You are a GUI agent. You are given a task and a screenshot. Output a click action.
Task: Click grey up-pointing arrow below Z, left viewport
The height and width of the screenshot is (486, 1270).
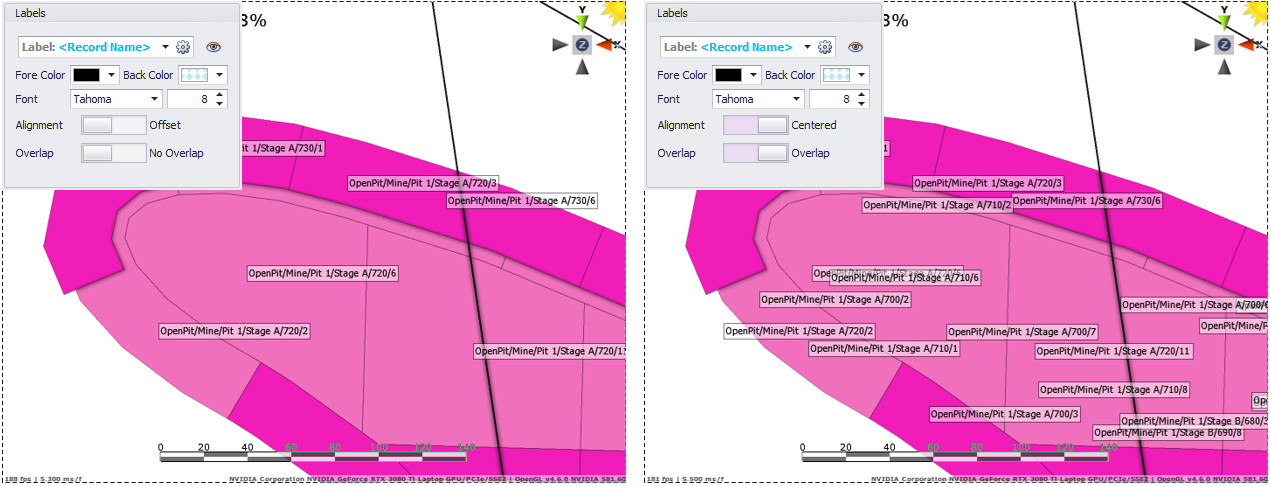(x=582, y=67)
